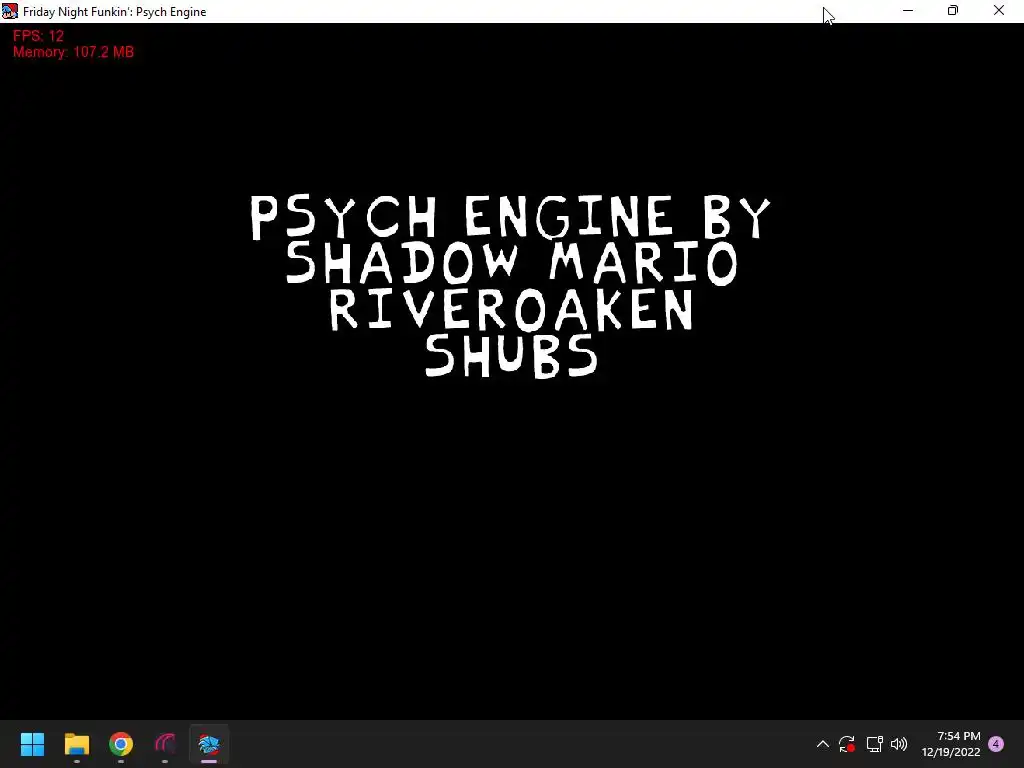
Task: Open the volume speaker control
Action: (x=899, y=744)
